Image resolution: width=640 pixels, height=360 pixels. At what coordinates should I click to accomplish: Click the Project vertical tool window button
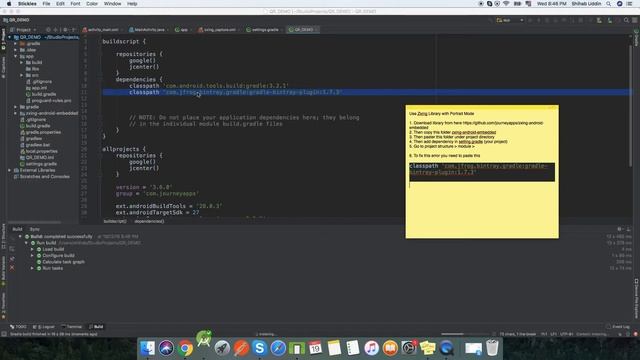tap(3, 40)
